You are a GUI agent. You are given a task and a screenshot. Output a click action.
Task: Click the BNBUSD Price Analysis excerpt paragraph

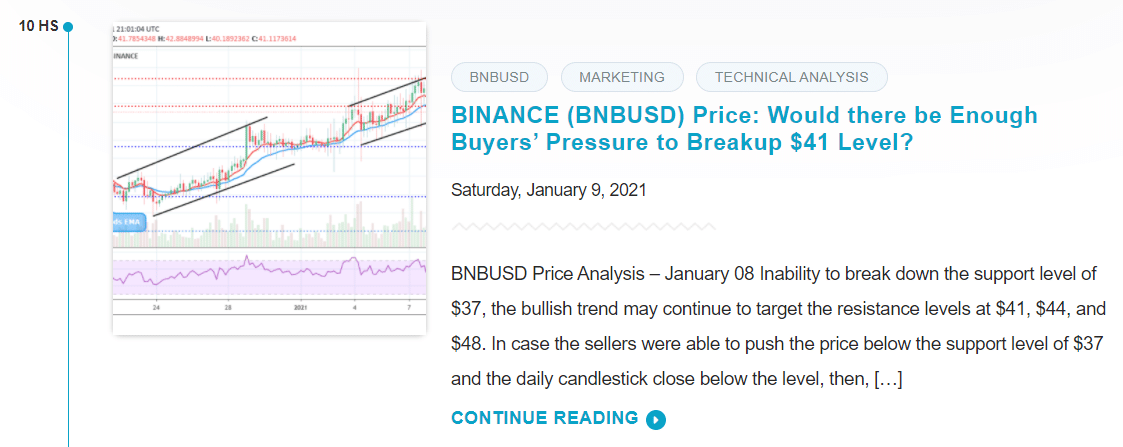(x=777, y=326)
